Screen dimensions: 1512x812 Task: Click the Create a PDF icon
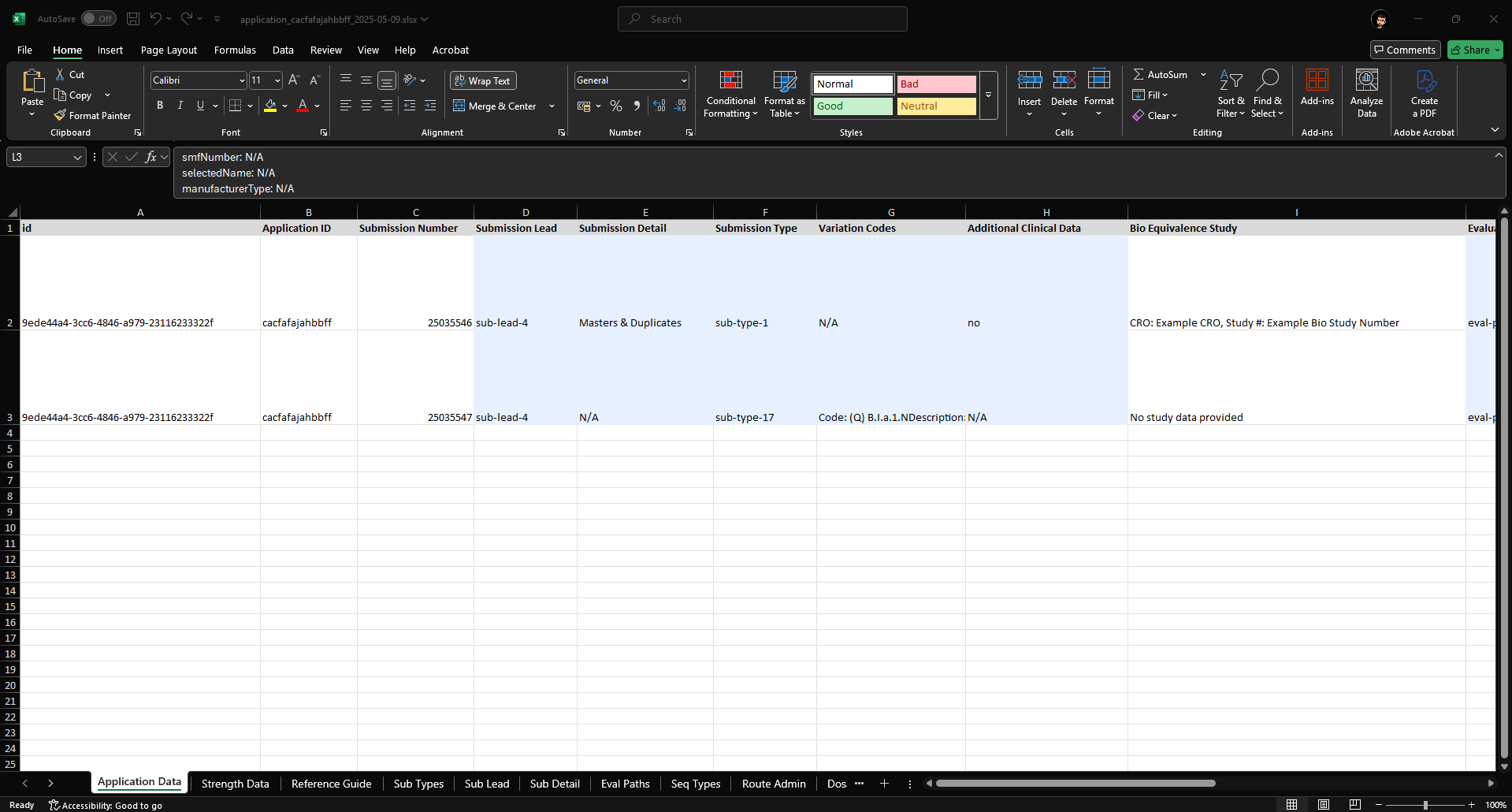1424,80
